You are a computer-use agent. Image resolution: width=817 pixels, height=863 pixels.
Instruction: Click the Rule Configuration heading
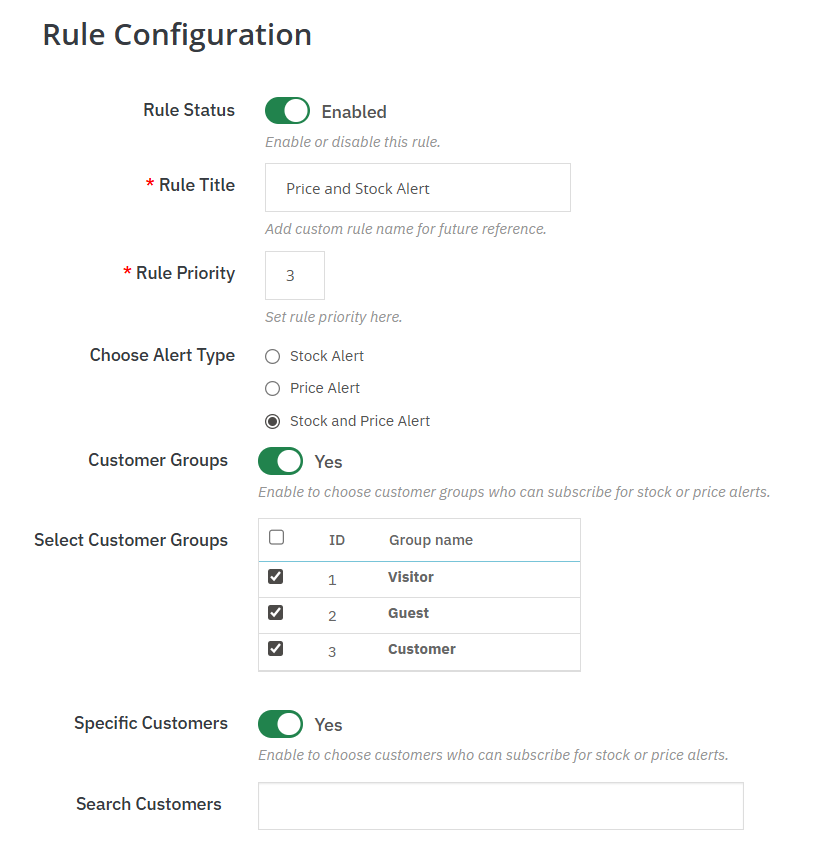(177, 35)
